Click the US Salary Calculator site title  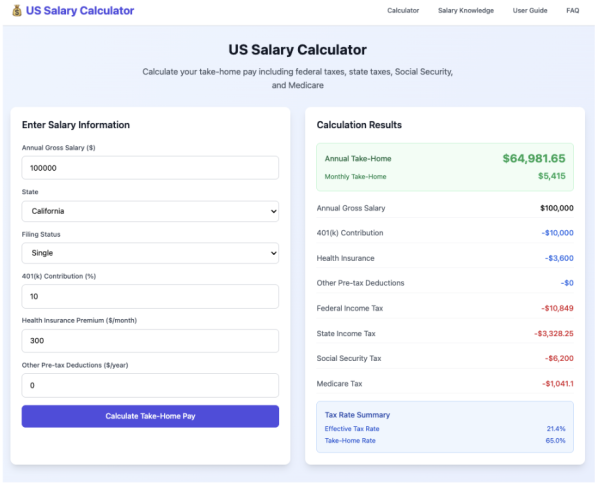coord(80,11)
